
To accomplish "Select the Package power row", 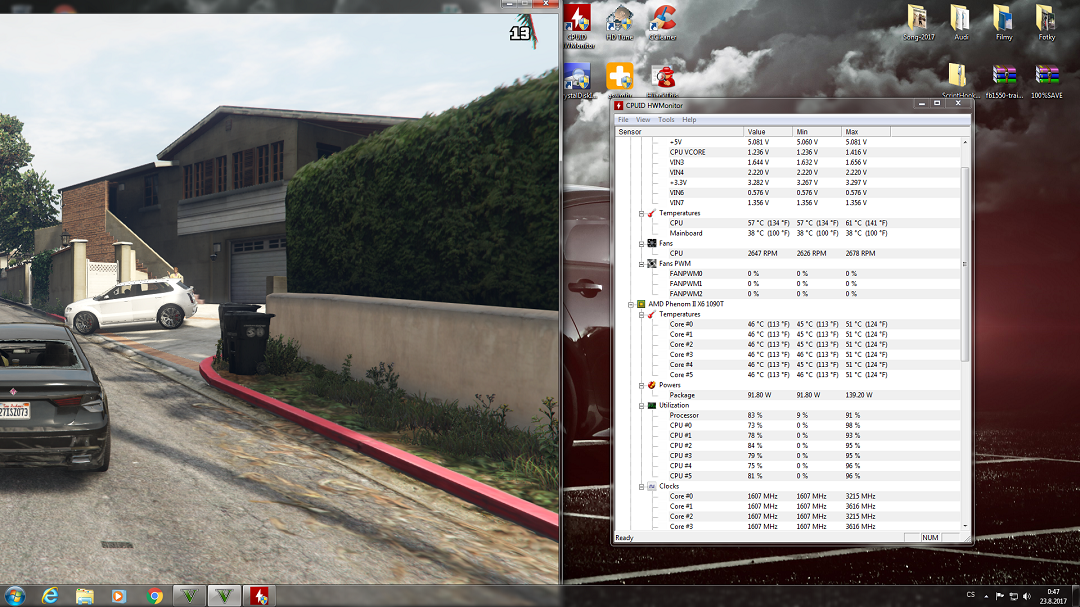I will coord(788,395).
